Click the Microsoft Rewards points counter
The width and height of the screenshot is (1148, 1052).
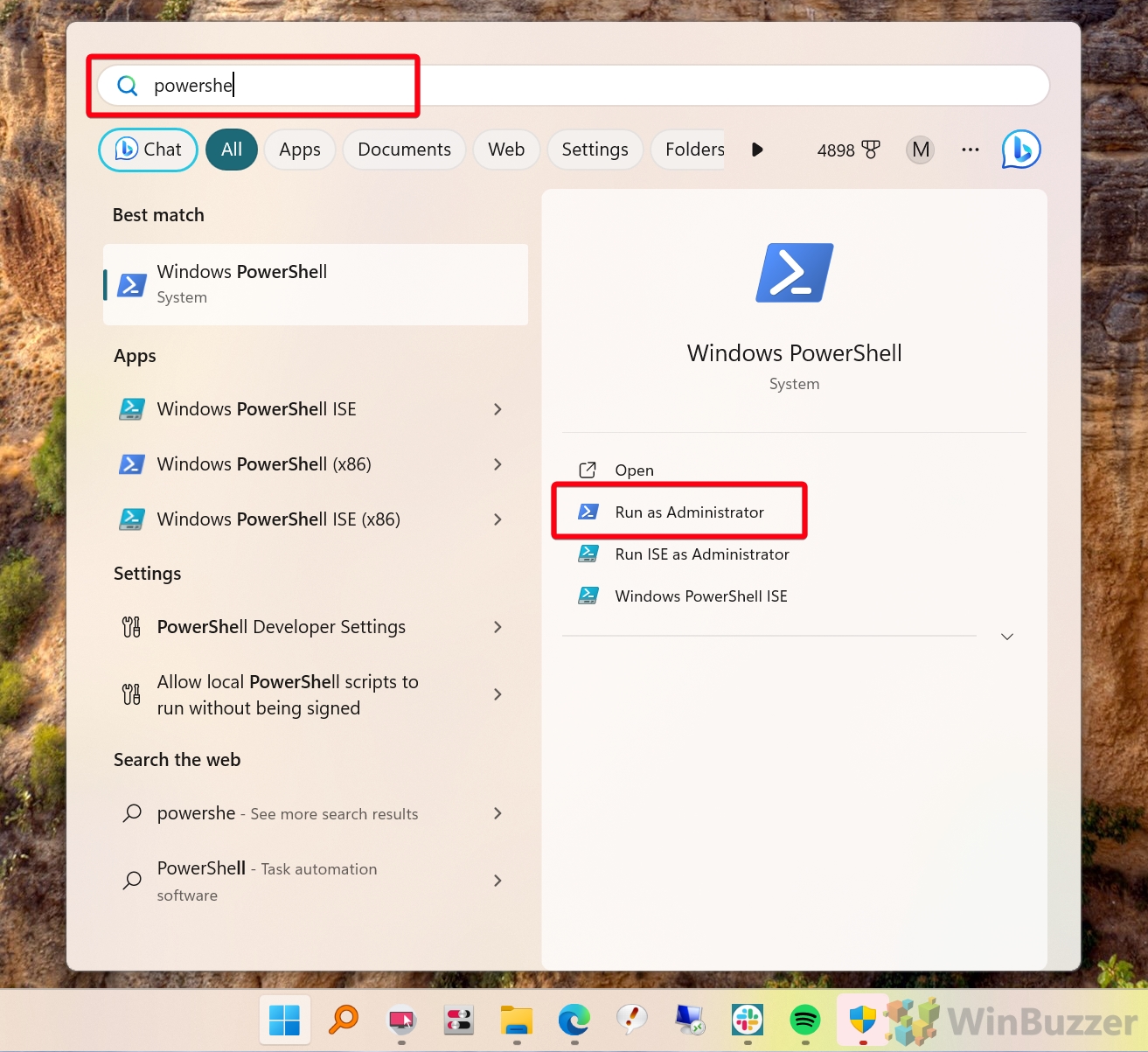pyautogui.click(x=846, y=150)
